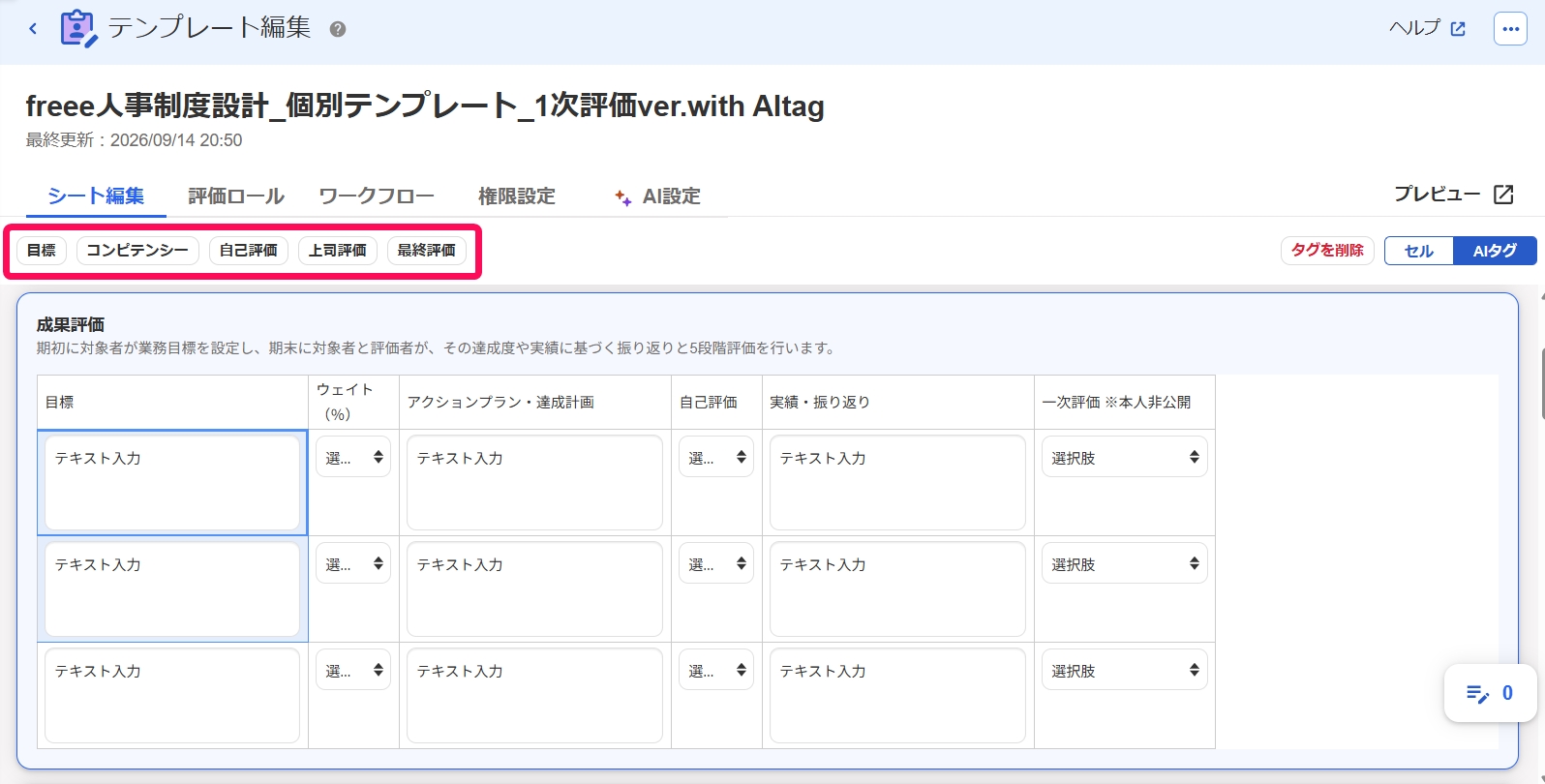Open the floating edit list counter button

[x=1490, y=693]
